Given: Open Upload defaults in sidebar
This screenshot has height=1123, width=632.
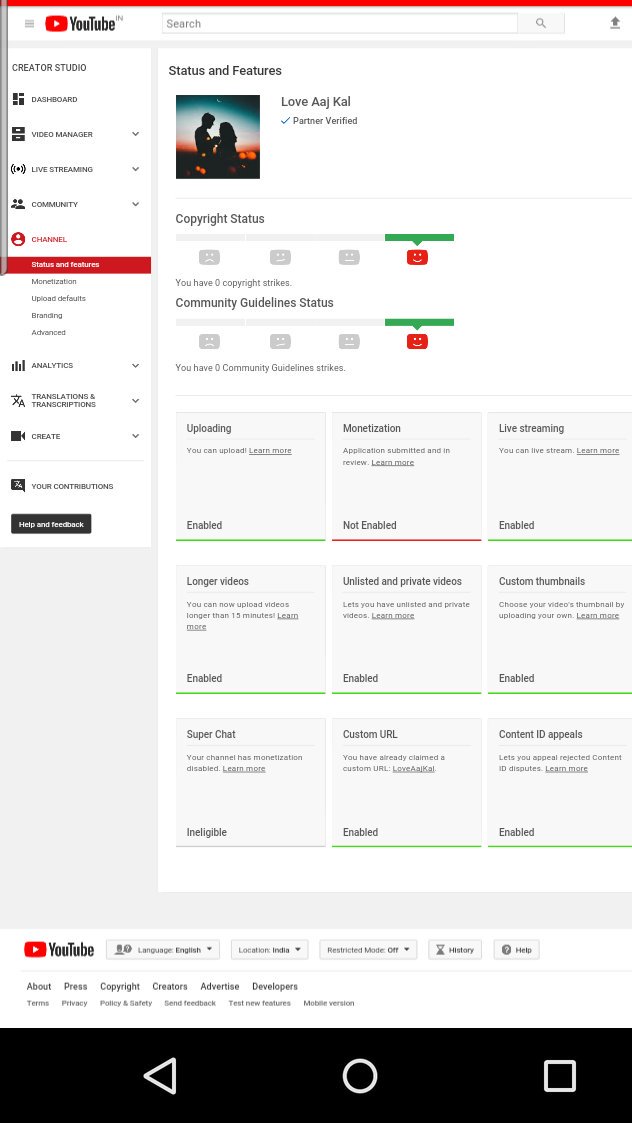Looking at the screenshot, I should point(58,299).
